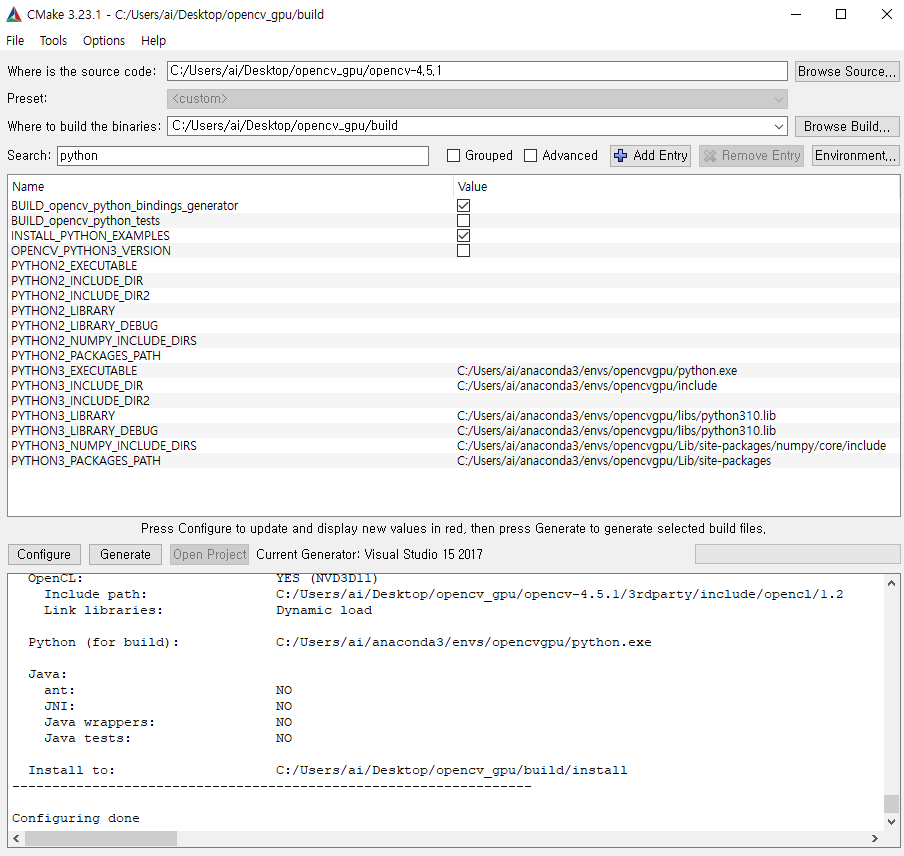
Task: Enable the Grouped checkbox
Action: 454,156
